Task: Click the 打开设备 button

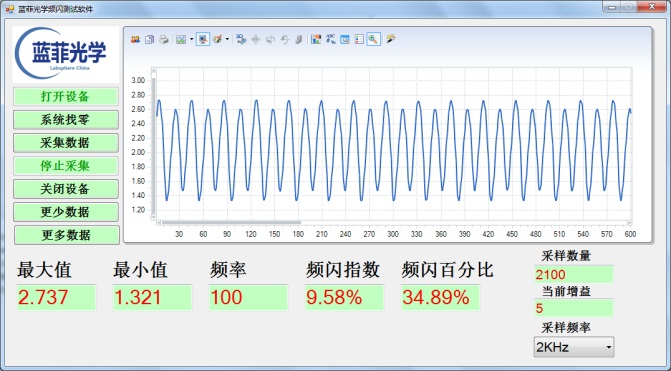Action: 65,97
